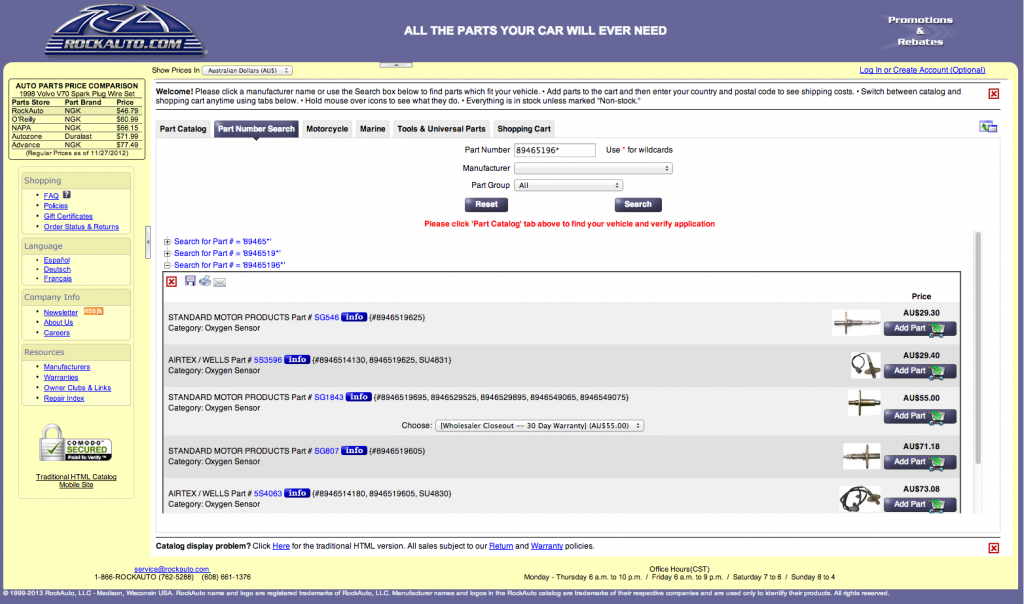1024x604 pixels.
Task: Collapse the top header panel arrow
Action: click(396, 65)
